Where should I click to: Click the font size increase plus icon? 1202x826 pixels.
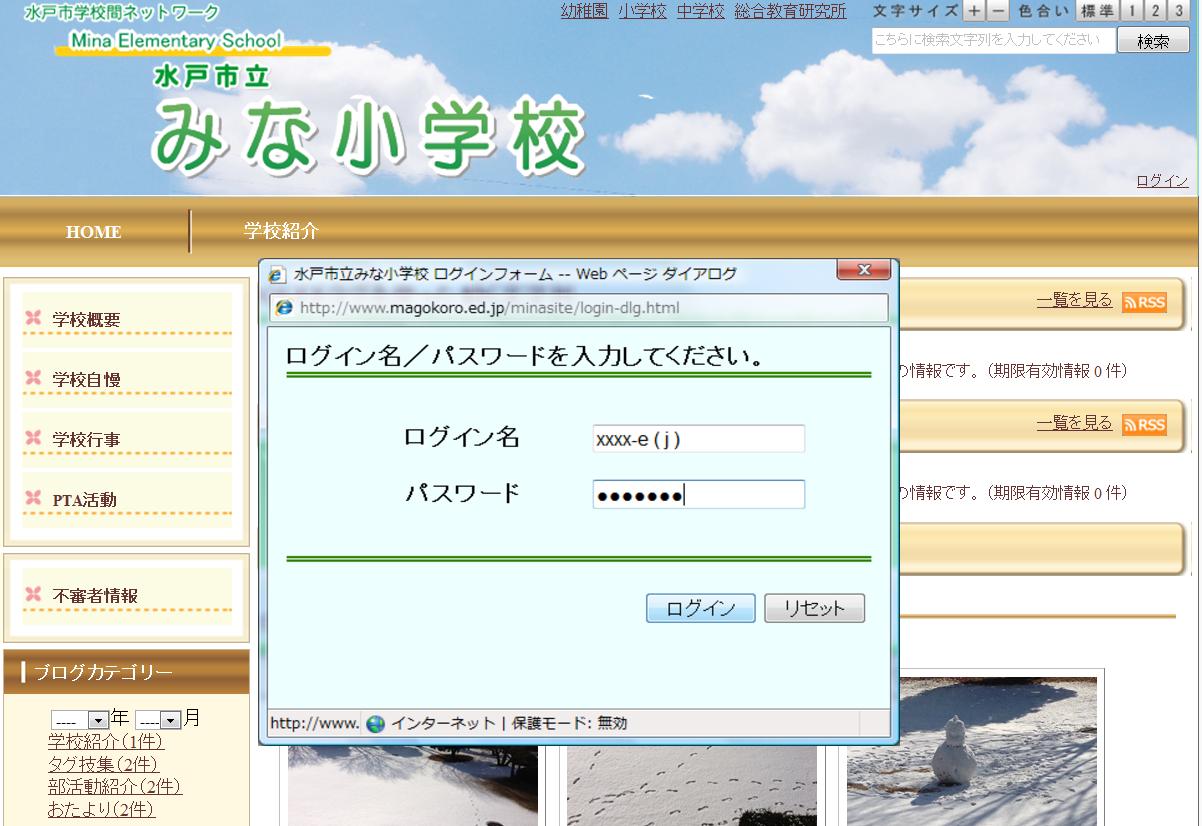[974, 11]
